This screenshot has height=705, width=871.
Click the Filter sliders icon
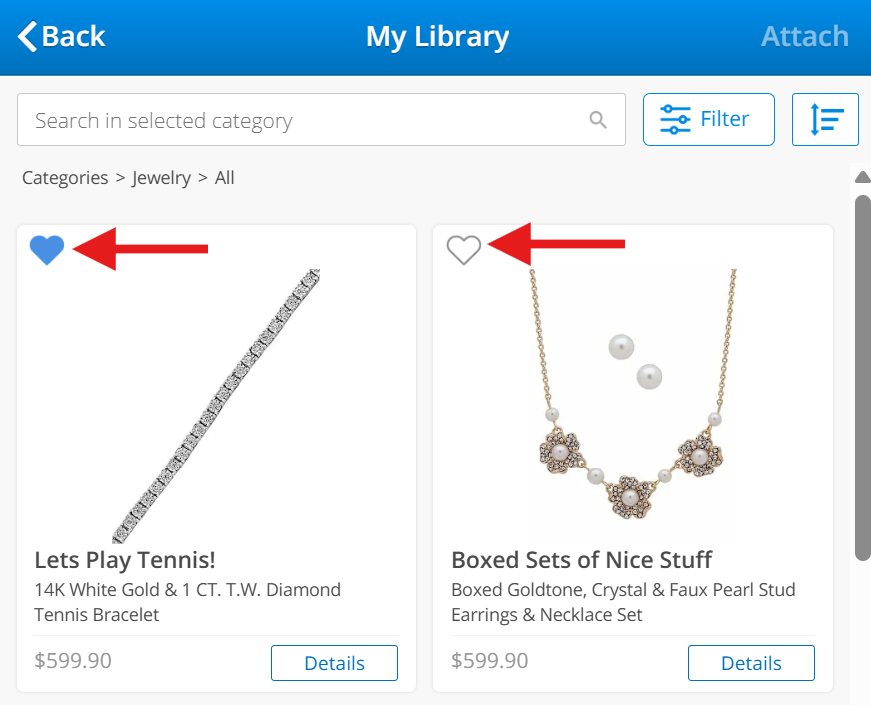coord(676,120)
